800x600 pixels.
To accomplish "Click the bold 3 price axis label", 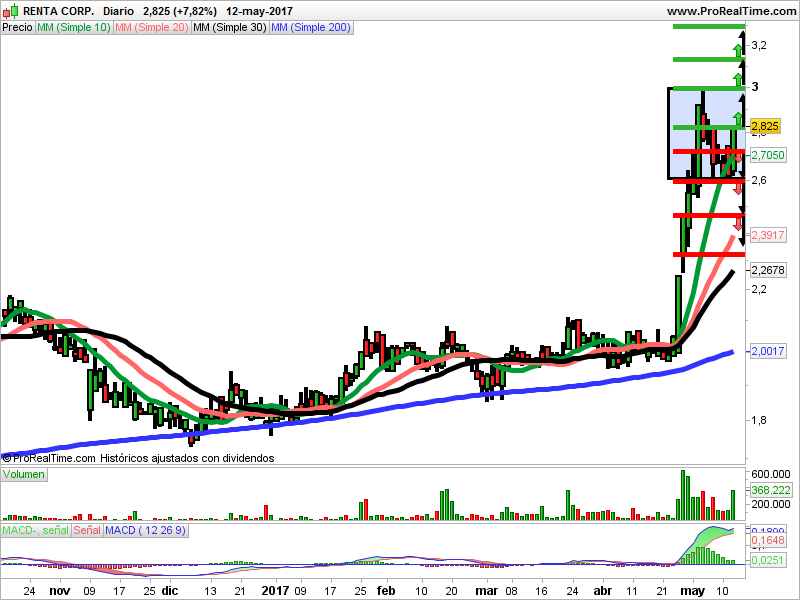I will (x=755, y=87).
